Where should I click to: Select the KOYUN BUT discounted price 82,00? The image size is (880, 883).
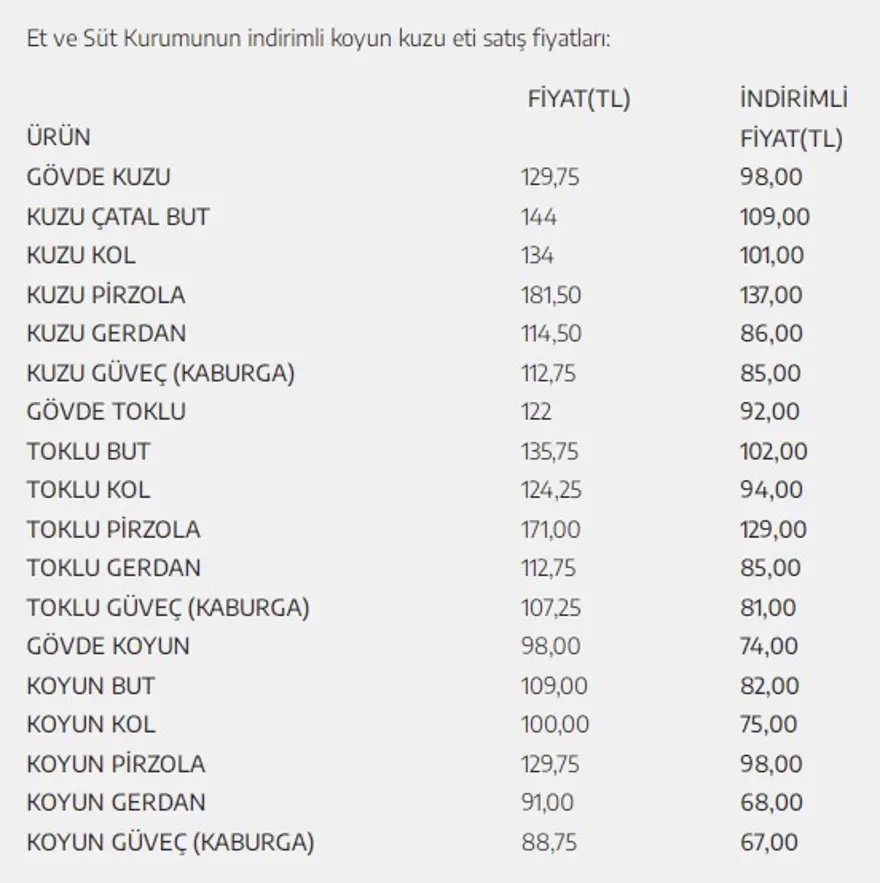770,686
